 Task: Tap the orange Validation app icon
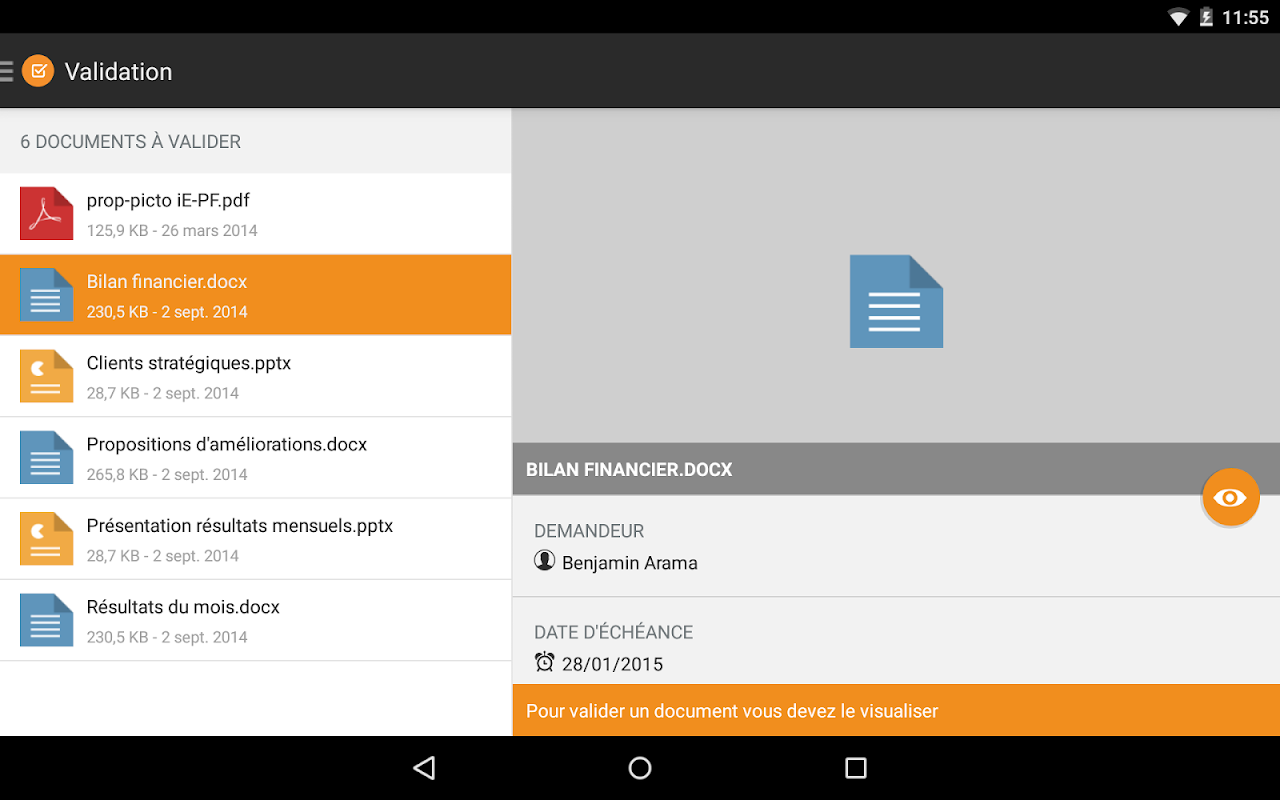tap(38, 71)
